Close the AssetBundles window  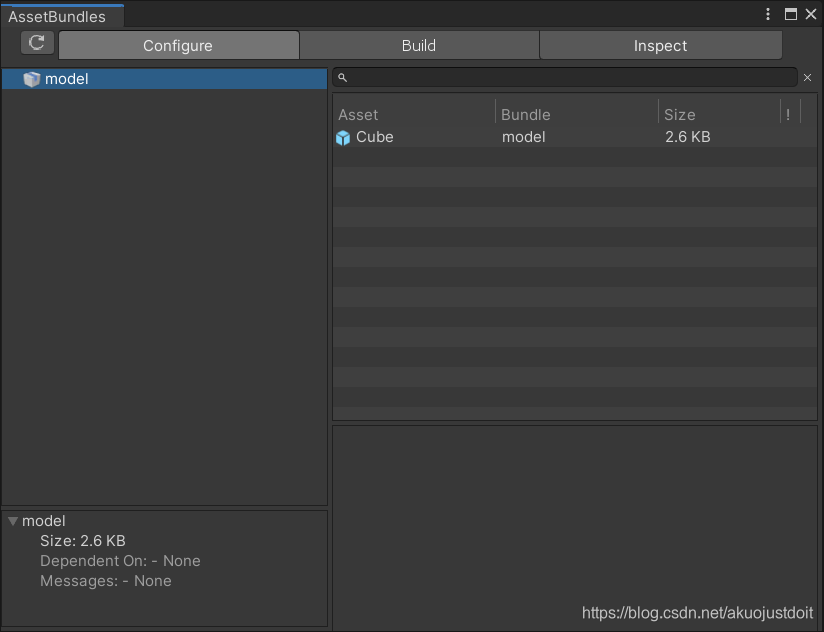pyautogui.click(x=811, y=14)
